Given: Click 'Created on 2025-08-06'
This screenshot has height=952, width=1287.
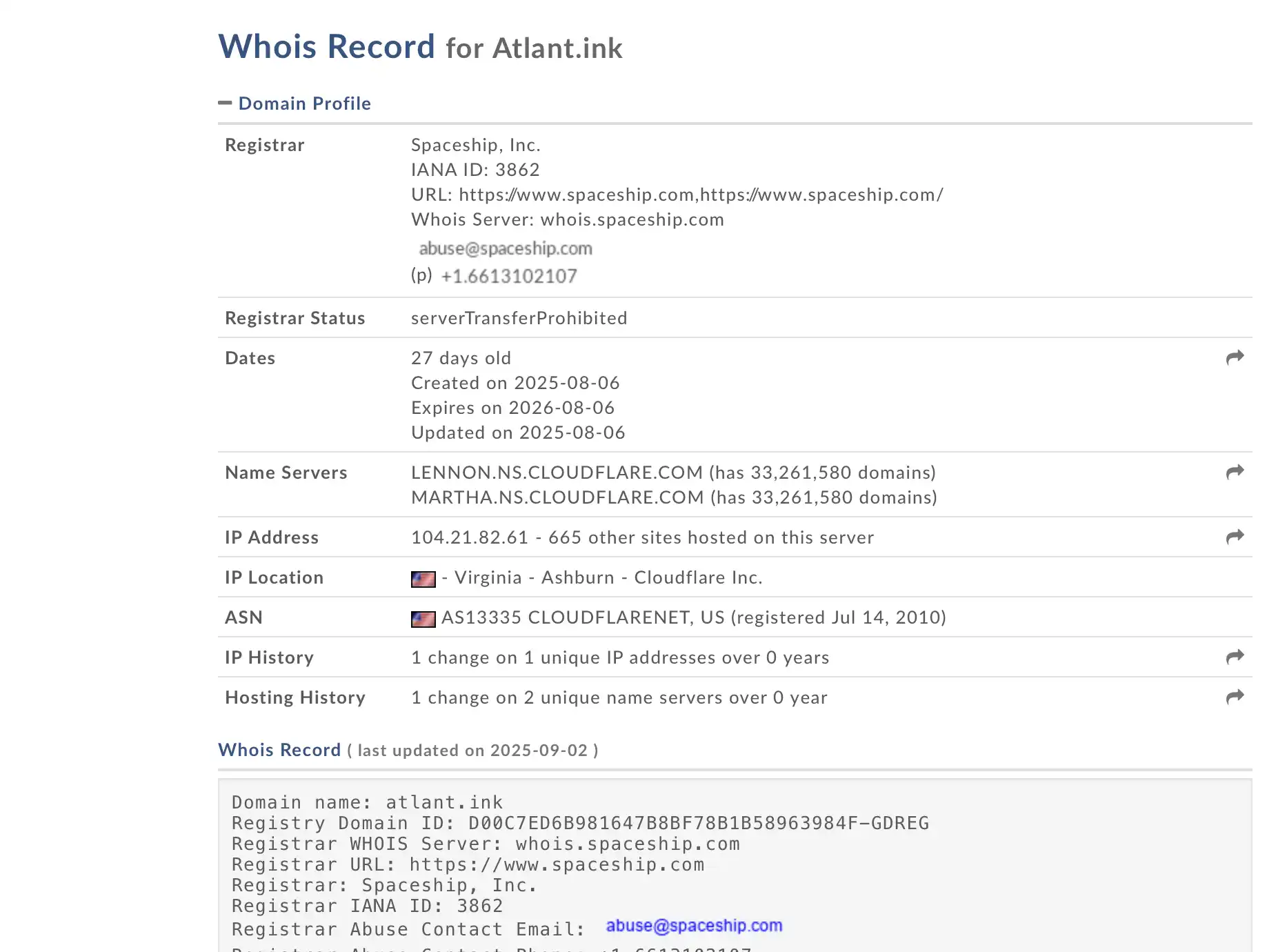Looking at the screenshot, I should click(x=515, y=383).
